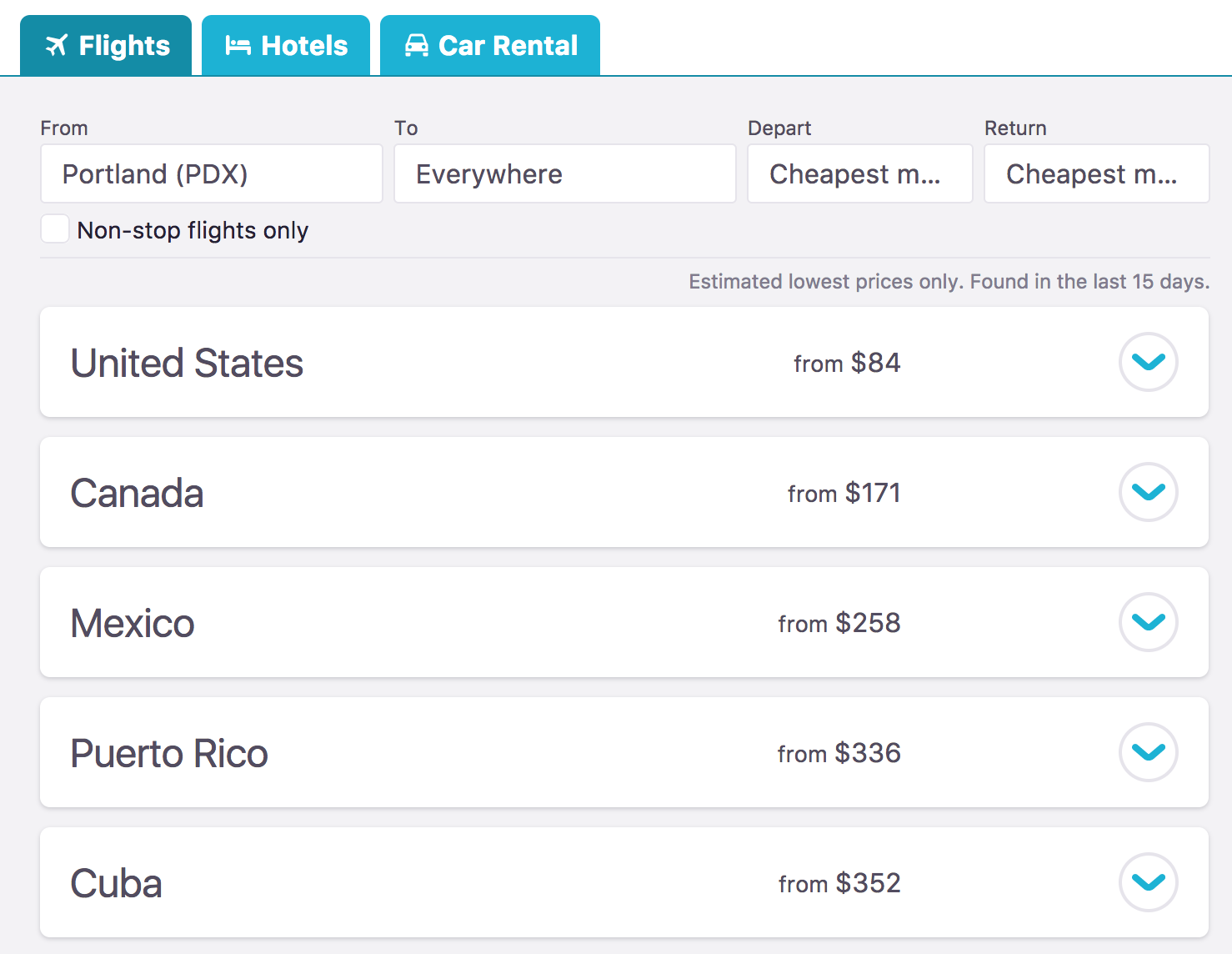Screen dimensions: 1232x954
Task: Expand the Mexico destinations chevron
Action: click(1148, 622)
